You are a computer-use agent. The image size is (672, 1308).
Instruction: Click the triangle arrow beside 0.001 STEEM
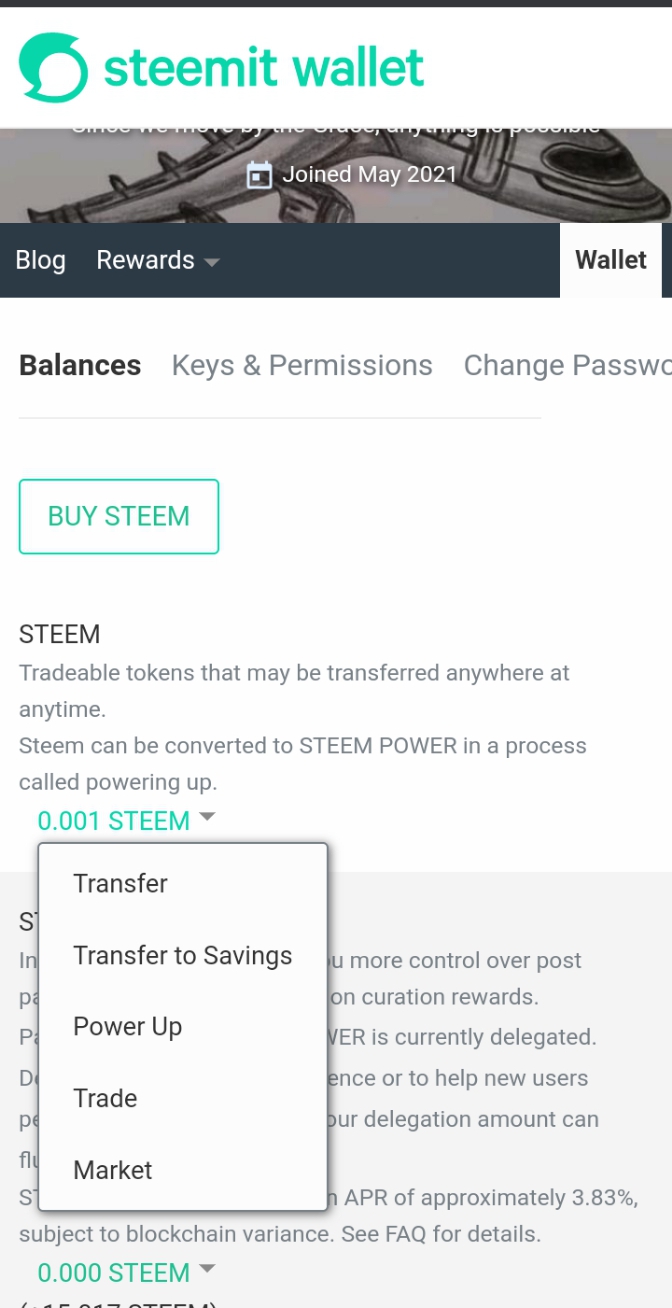tap(207, 817)
